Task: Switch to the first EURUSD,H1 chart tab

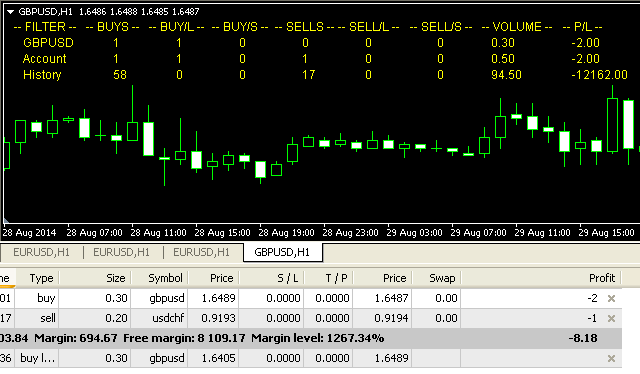Action: tap(41, 252)
